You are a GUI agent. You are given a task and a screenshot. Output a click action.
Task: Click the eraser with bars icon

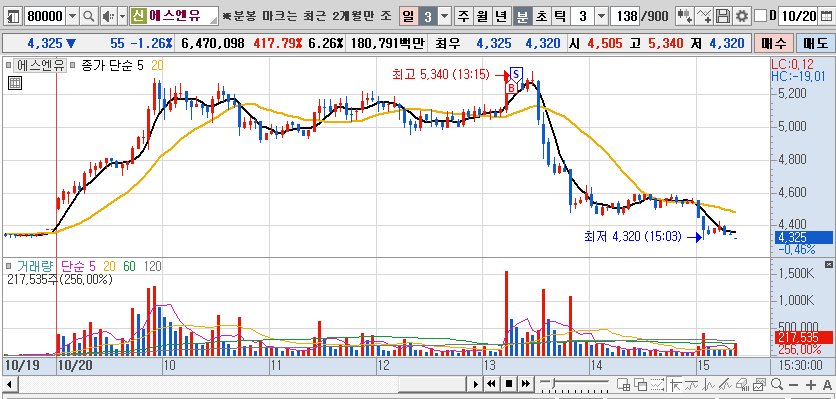tap(743, 384)
